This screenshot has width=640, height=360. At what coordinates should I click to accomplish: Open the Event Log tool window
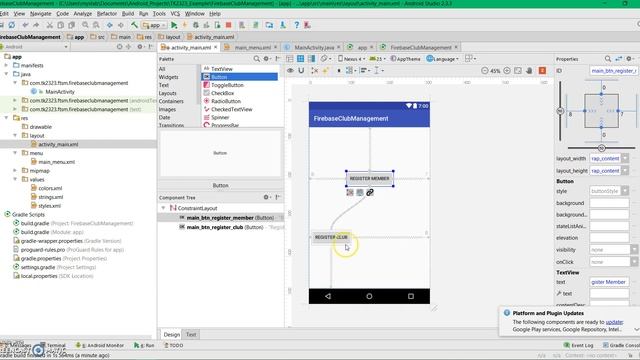[x=578, y=345]
